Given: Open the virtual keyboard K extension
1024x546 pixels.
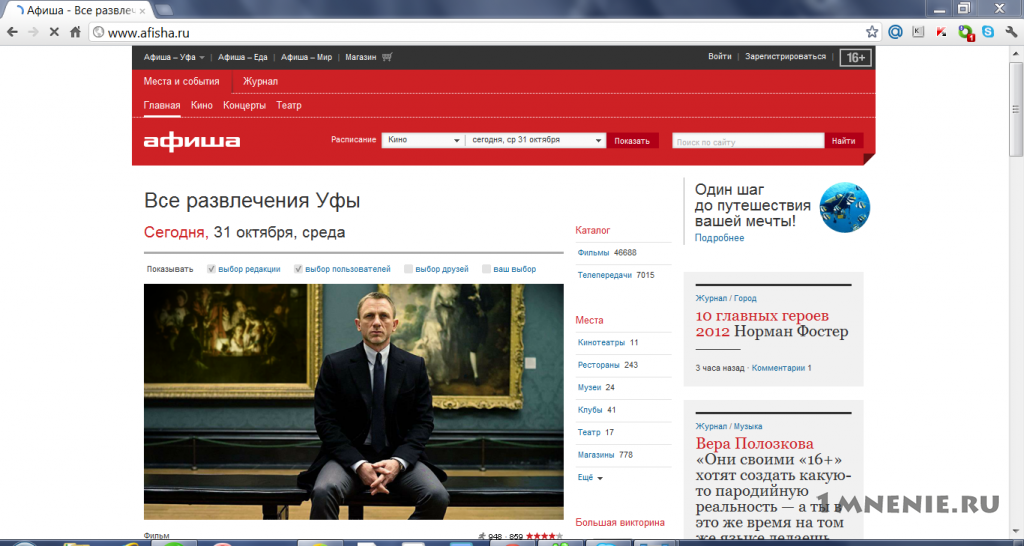Looking at the screenshot, I should click(x=918, y=31).
